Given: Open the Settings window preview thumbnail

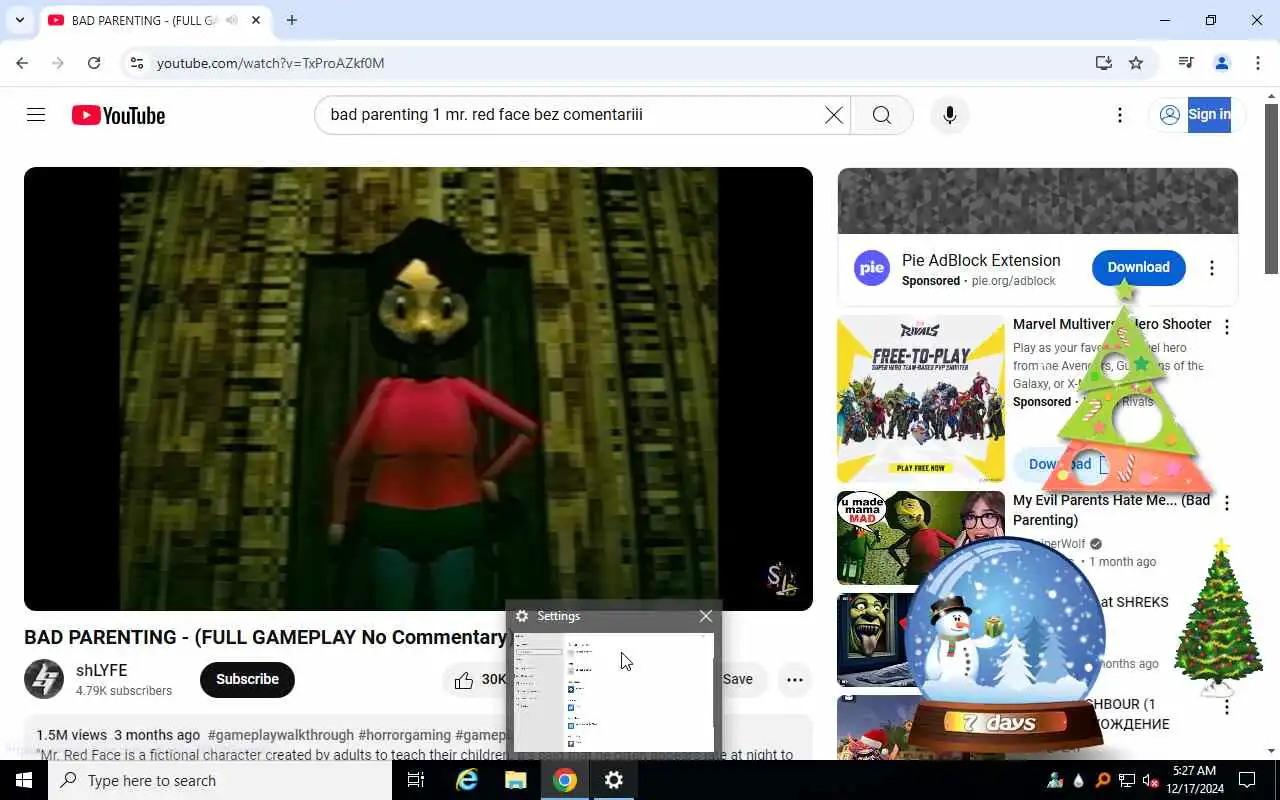Looking at the screenshot, I should coord(613,691).
